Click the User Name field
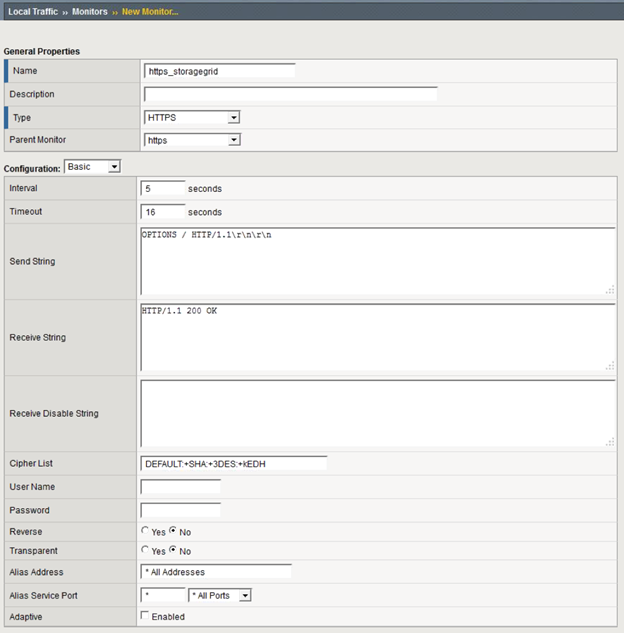 (x=180, y=487)
